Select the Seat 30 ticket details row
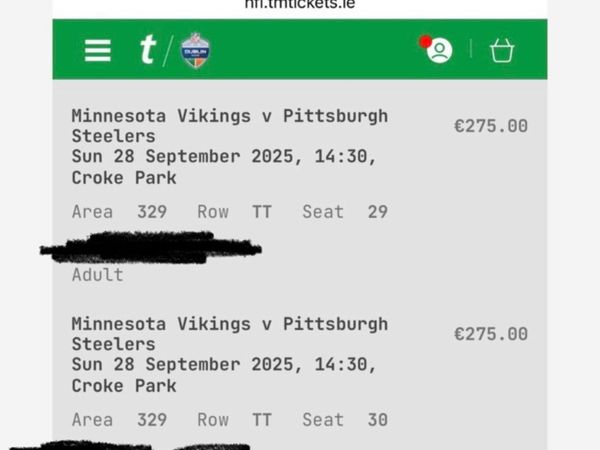Image resolution: width=600 pixels, height=450 pixels. [230, 420]
